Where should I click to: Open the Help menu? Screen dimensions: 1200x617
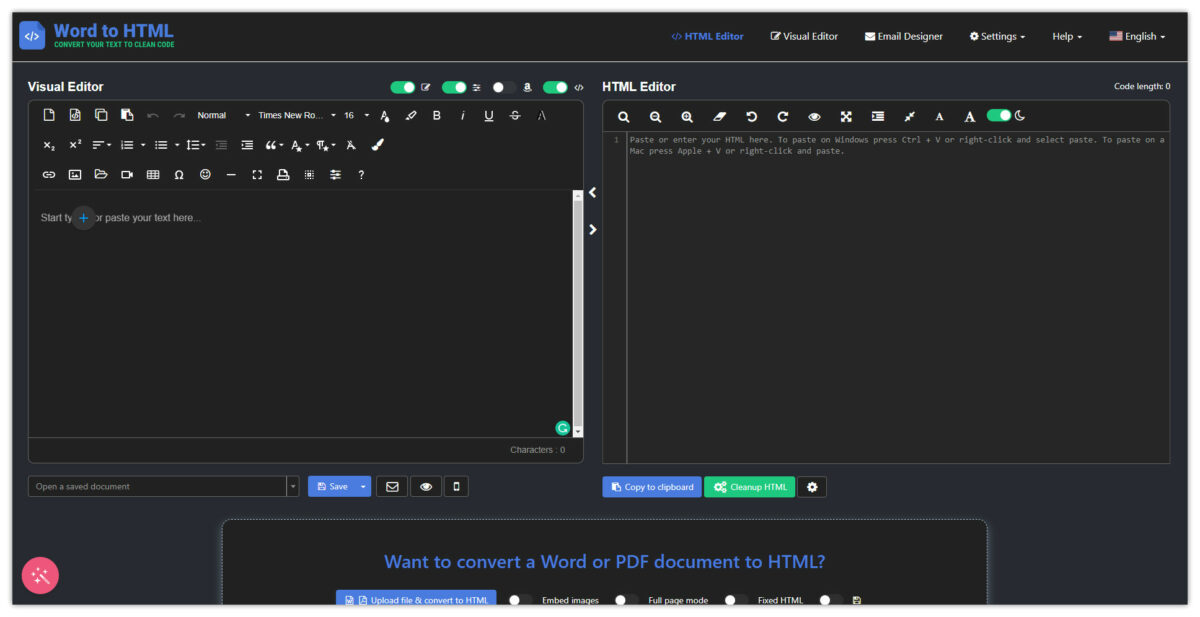1067,36
